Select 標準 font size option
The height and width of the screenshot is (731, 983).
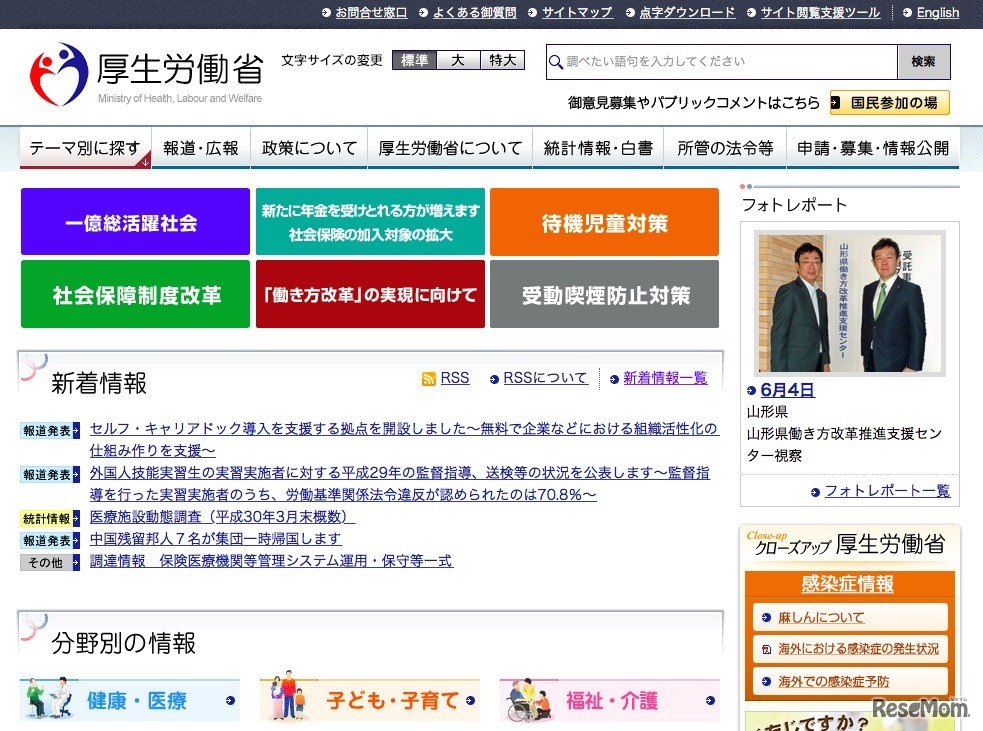pos(414,59)
